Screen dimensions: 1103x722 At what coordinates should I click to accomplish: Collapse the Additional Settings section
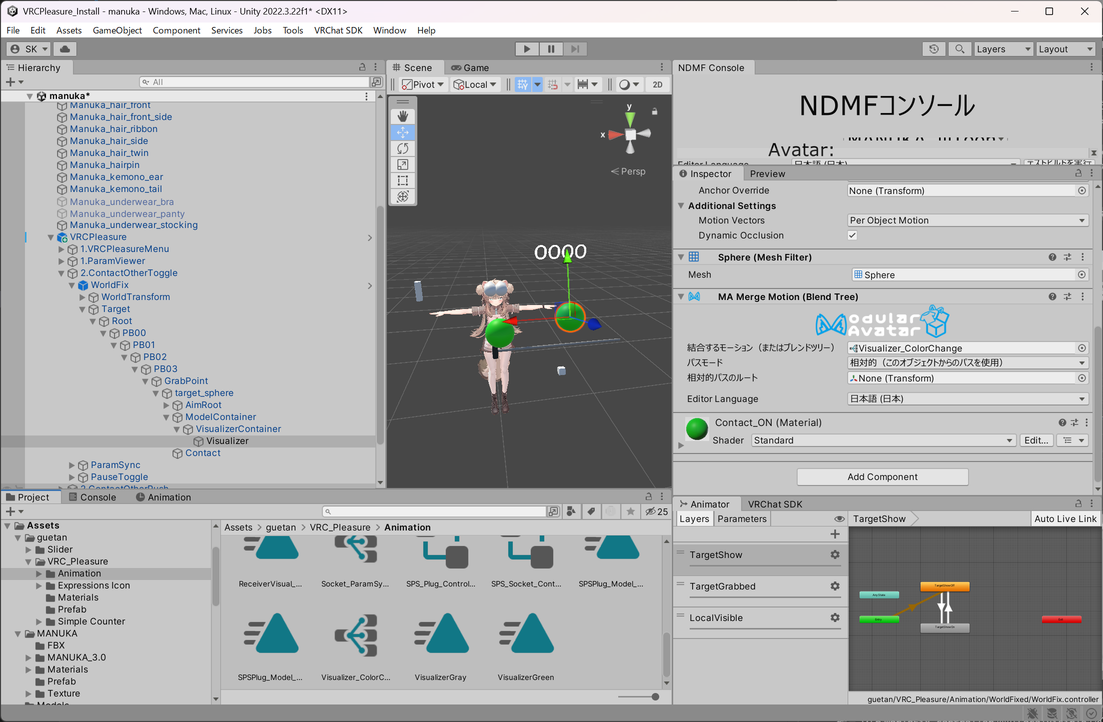pos(681,205)
